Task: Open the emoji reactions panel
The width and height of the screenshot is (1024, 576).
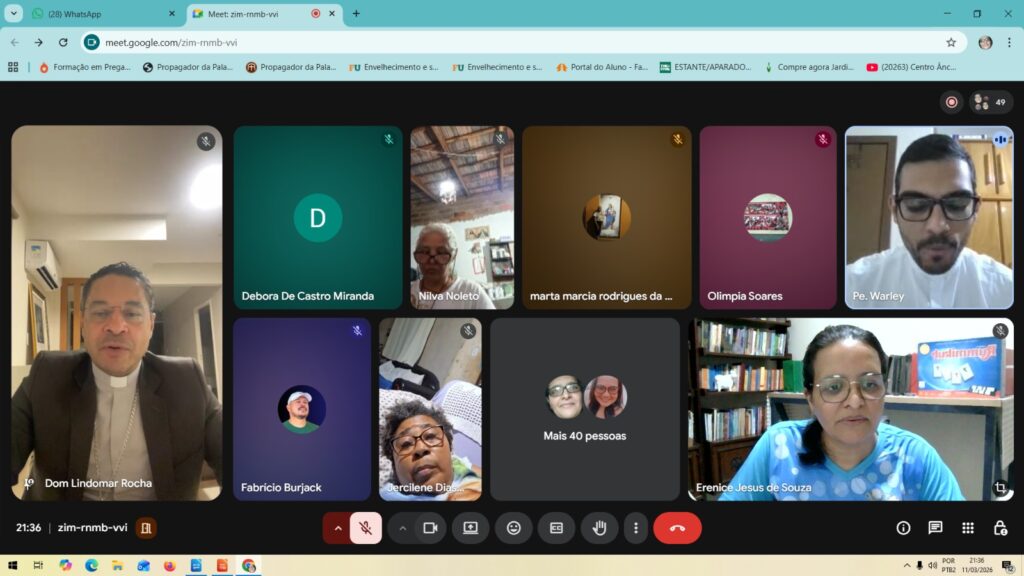Action: tap(513, 528)
